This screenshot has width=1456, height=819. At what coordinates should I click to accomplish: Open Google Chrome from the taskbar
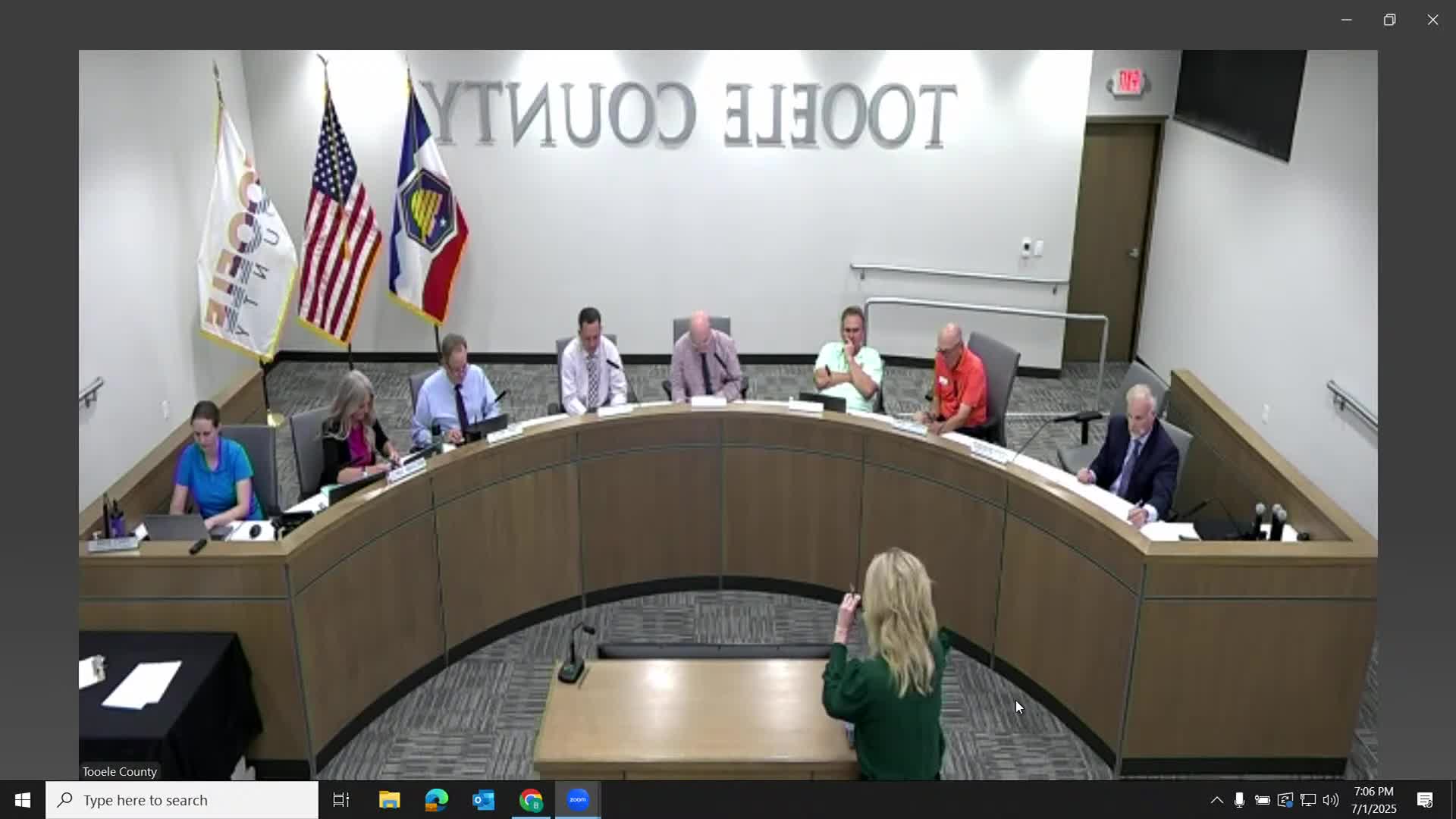(x=531, y=800)
